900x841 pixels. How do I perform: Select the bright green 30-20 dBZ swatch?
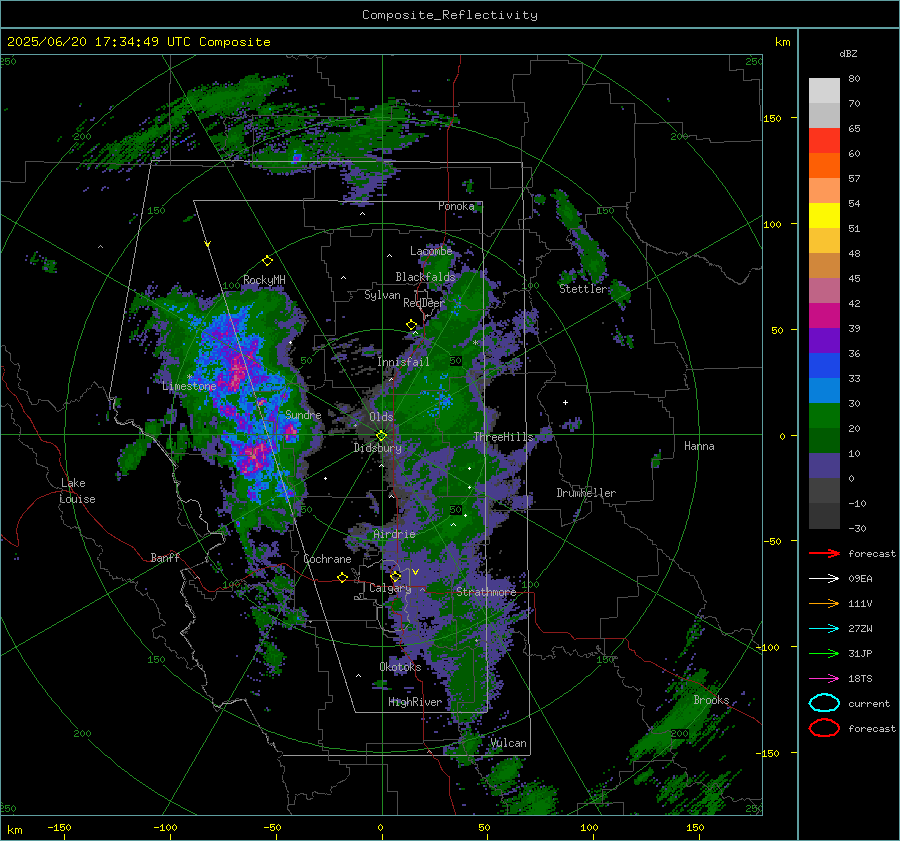click(824, 416)
